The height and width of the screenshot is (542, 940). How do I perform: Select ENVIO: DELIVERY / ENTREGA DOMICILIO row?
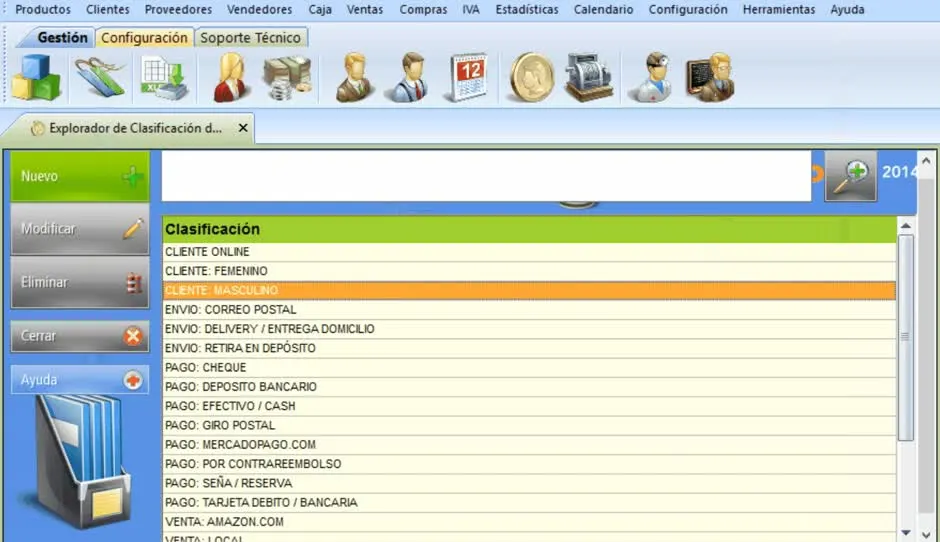[529, 329]
